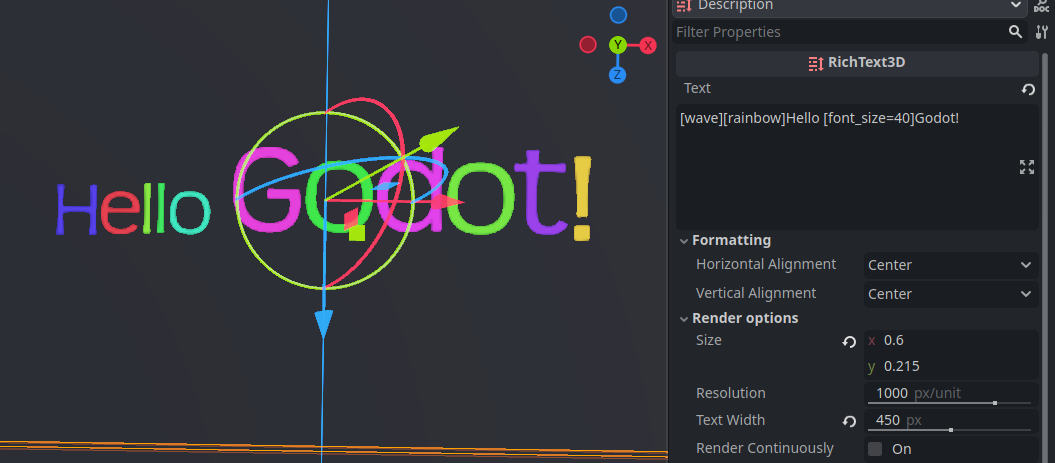Open the inspector filter settings icon
1055x463 pixels.
point(1042,32)
